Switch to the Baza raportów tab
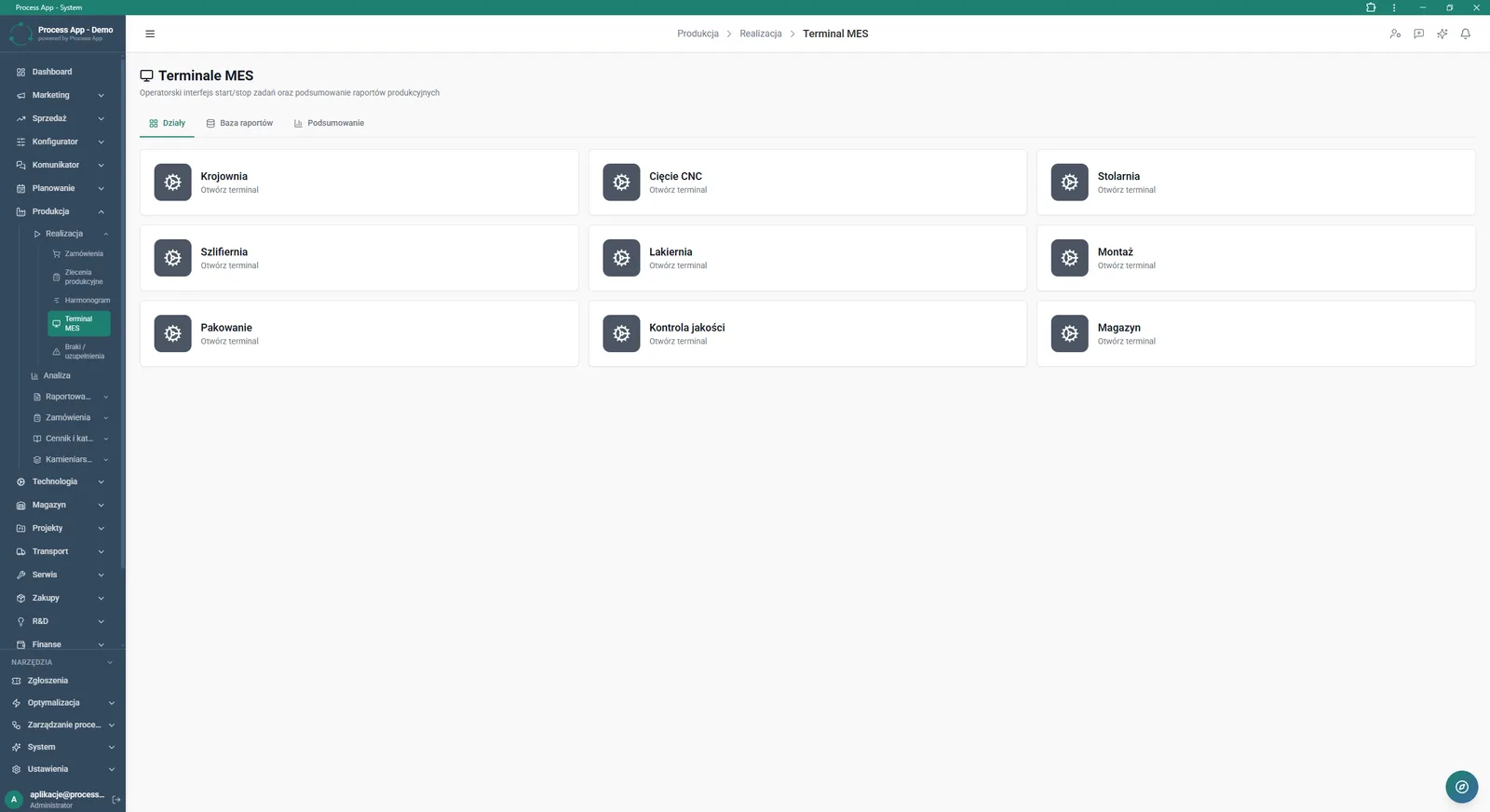The image size is (1490, 812). tap(239, 123)
